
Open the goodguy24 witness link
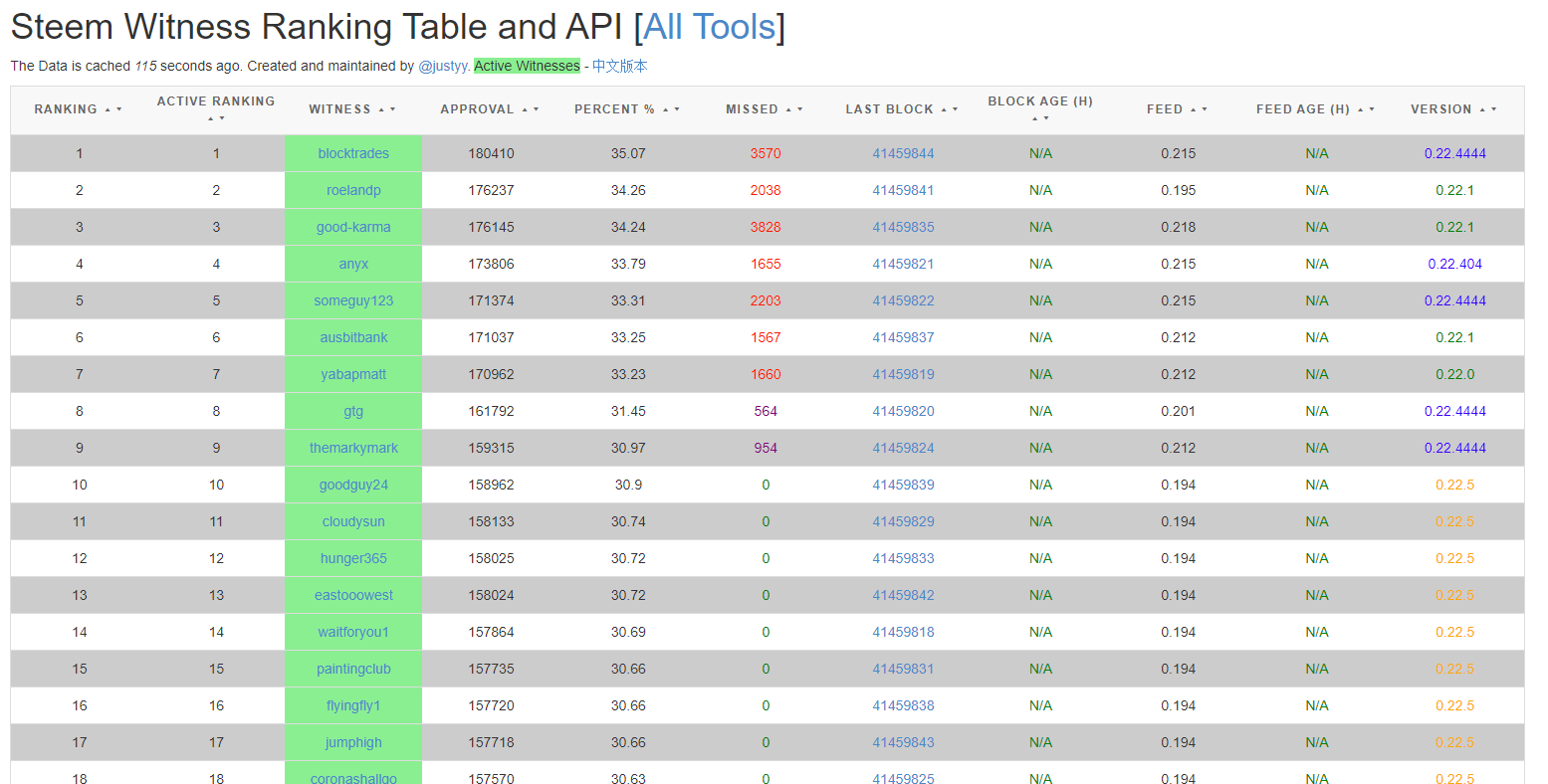point(353,485)
